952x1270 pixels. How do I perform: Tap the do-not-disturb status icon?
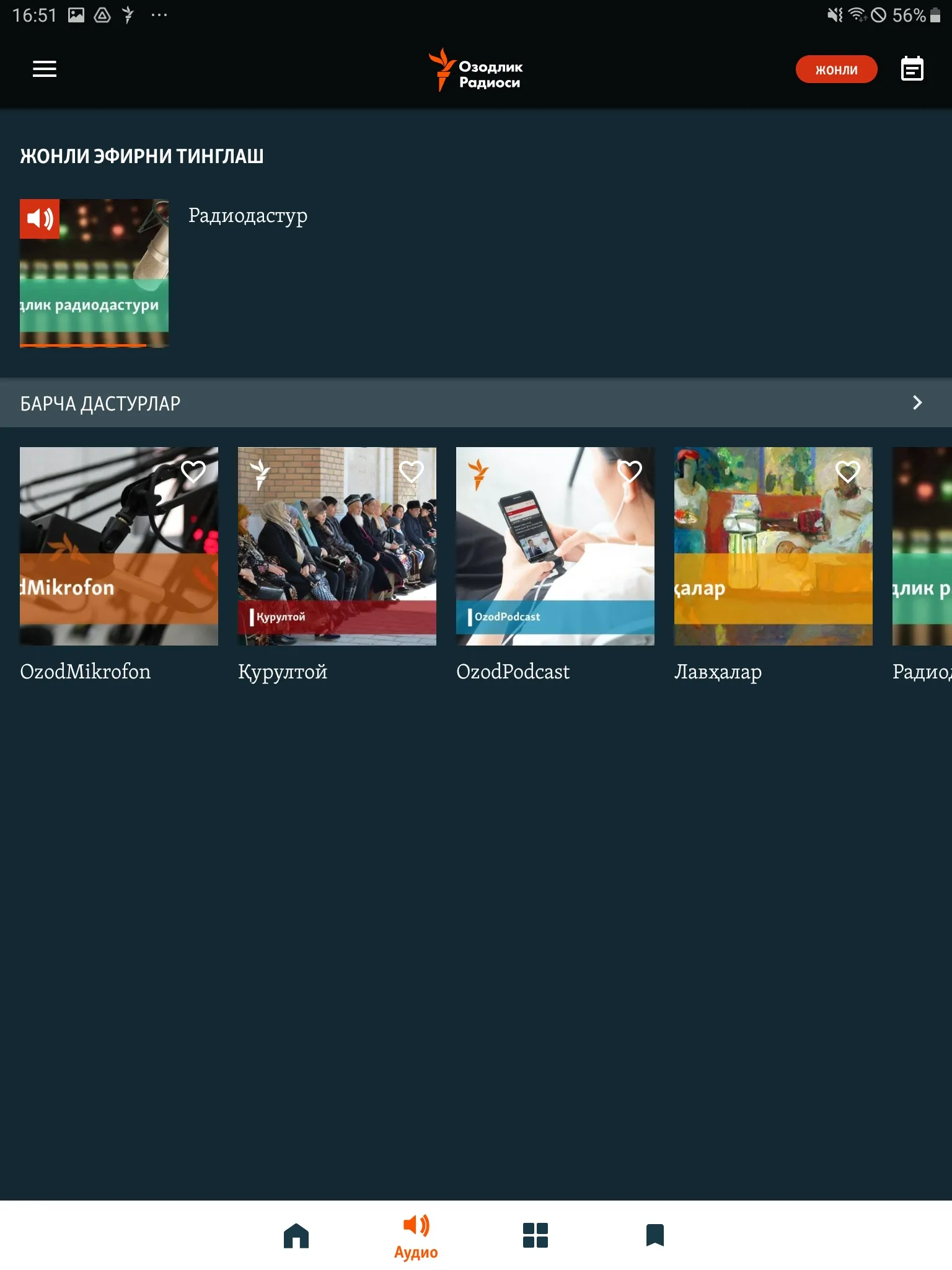coord(878,15)
